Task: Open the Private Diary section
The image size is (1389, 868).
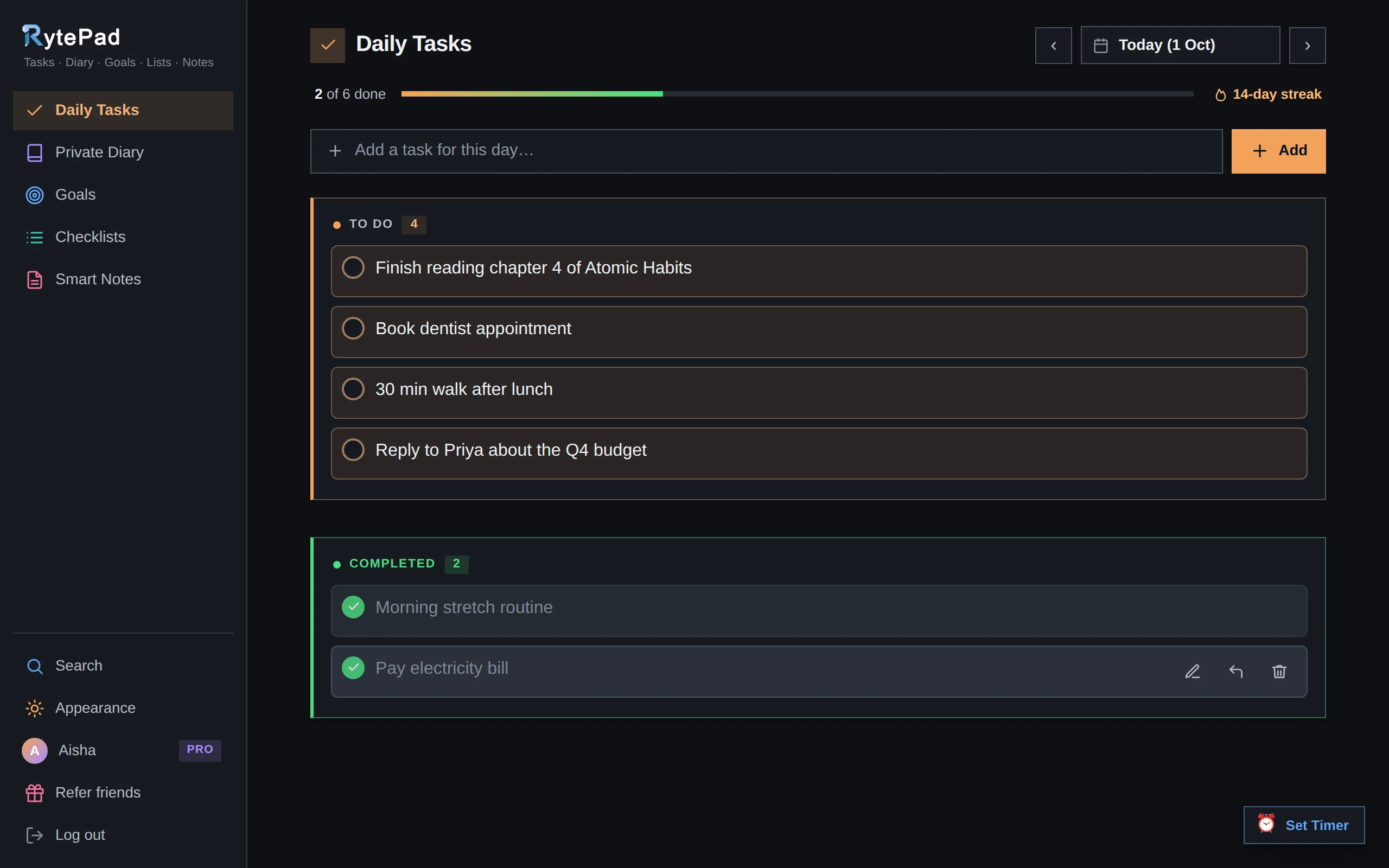Action: [123, 152]
